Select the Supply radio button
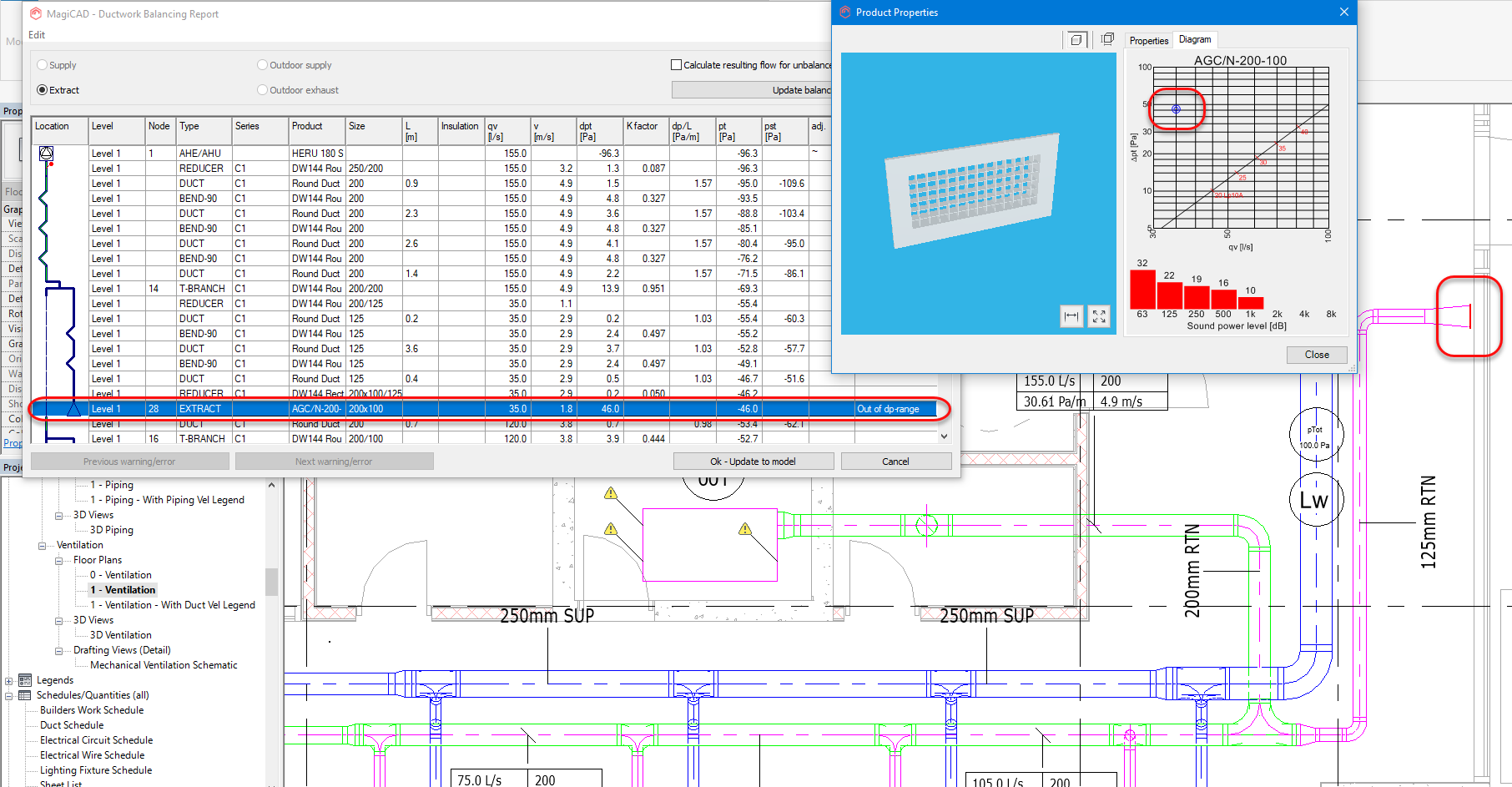 click(43, 65)
